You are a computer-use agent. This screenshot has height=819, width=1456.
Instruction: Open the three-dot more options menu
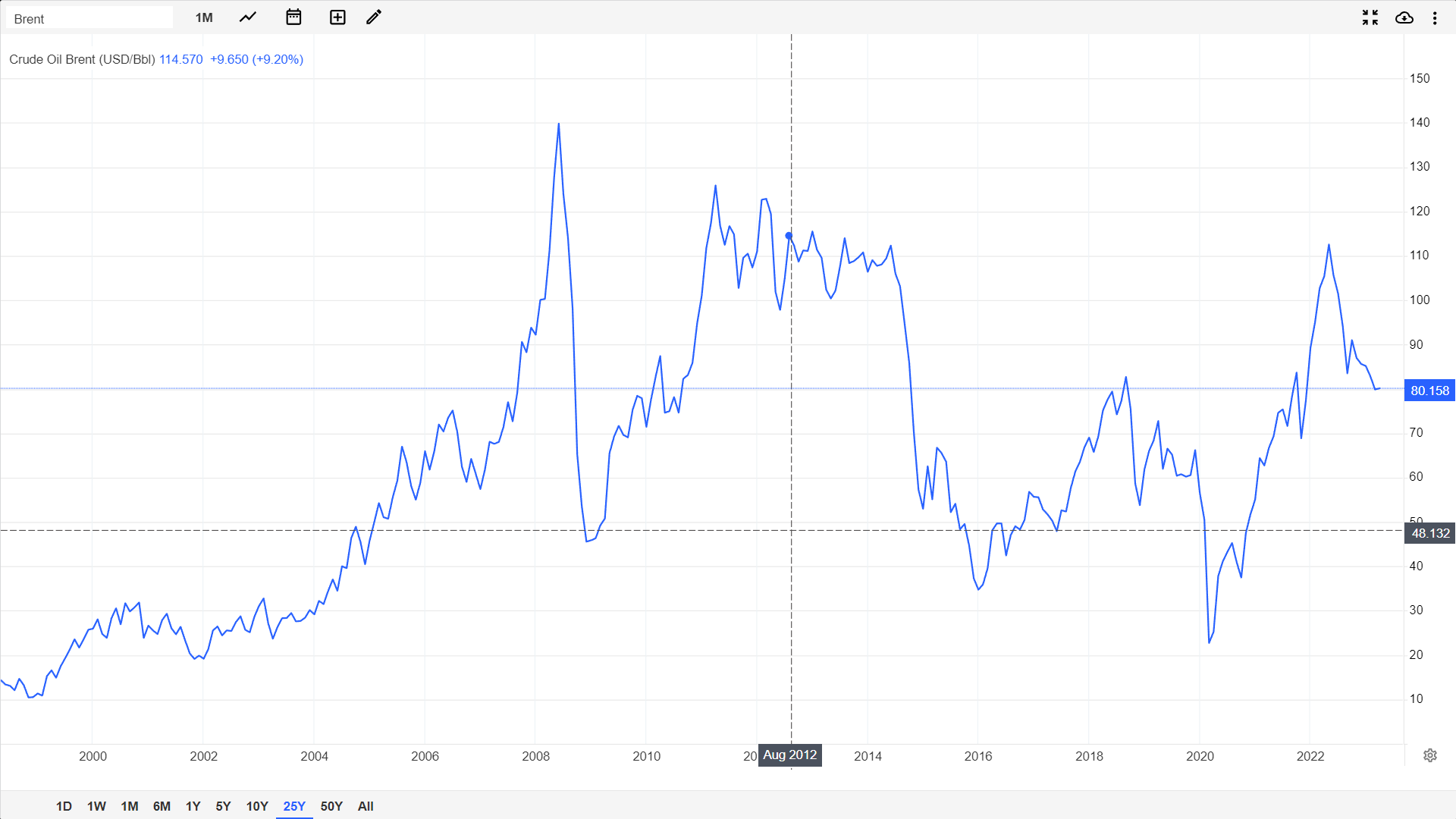pos(1435,17)
